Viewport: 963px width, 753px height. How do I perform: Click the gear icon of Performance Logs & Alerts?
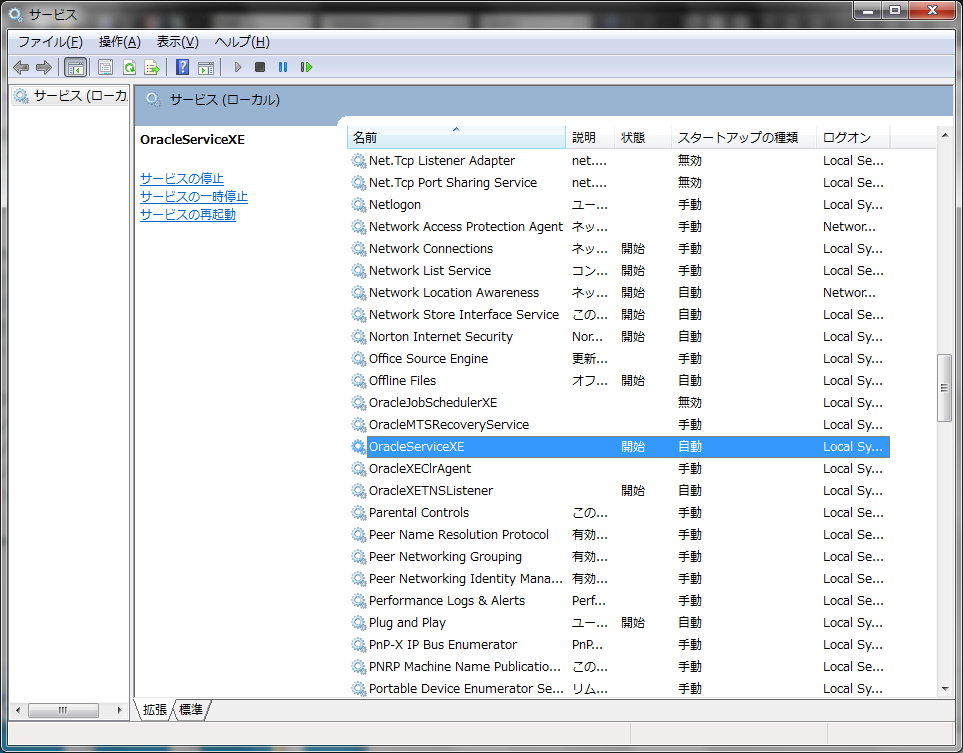click(359, 600)
